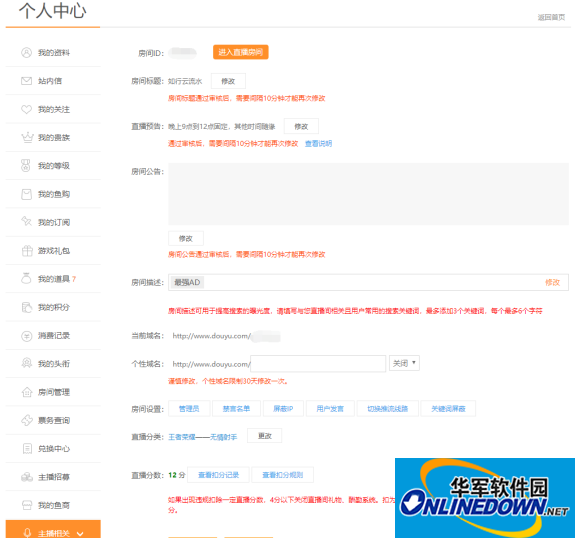This screenshot has height=538, width=575.
Task: Open the 站内信 envelope icon
Action: [26, 81]
